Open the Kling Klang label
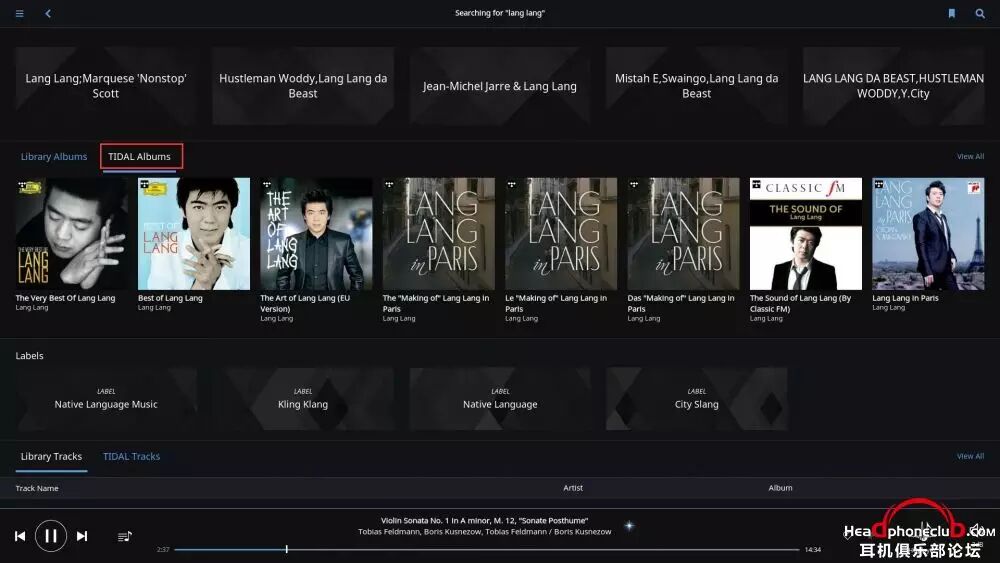The image size is (1000, 563). (303, 398)
